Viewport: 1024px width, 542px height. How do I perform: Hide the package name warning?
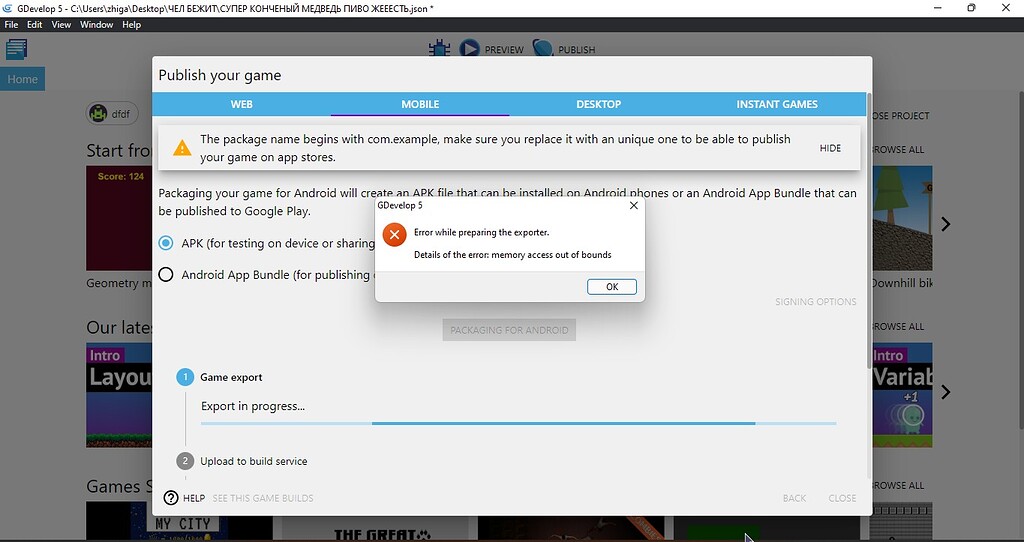830,148
